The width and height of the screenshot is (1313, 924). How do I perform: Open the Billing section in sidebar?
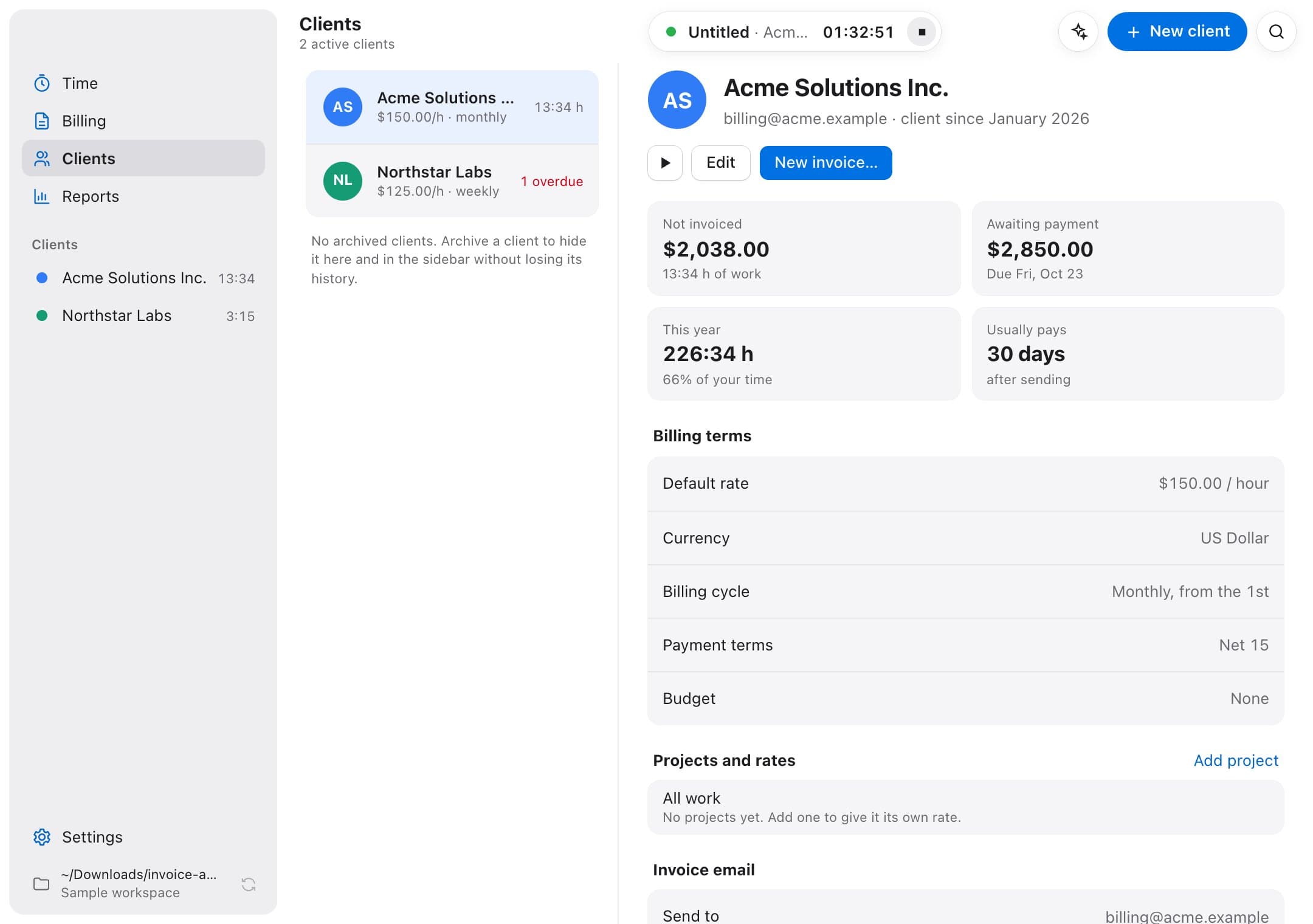(x=143, y=121)
